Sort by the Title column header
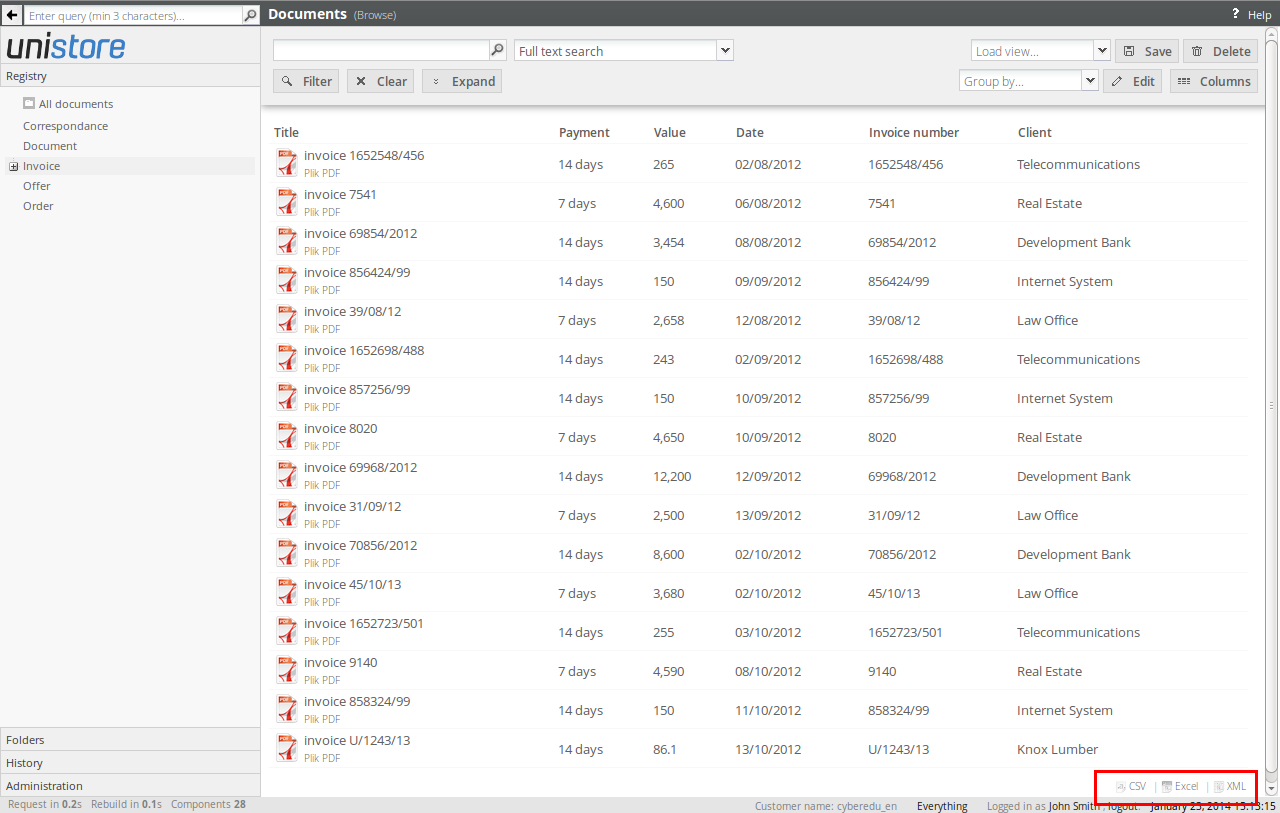The width and height of the screenshot is (1280, 813). click(x=286, y=132)
